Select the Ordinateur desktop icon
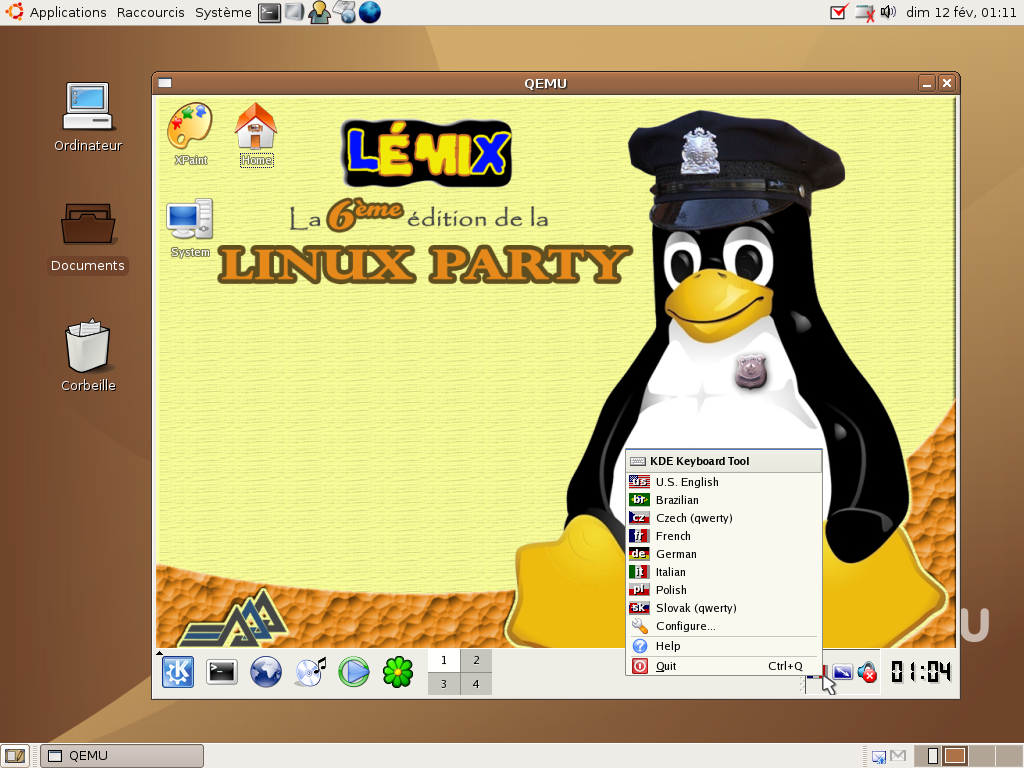The width and height of the screenshot is (1024, 768). point(88,118)
